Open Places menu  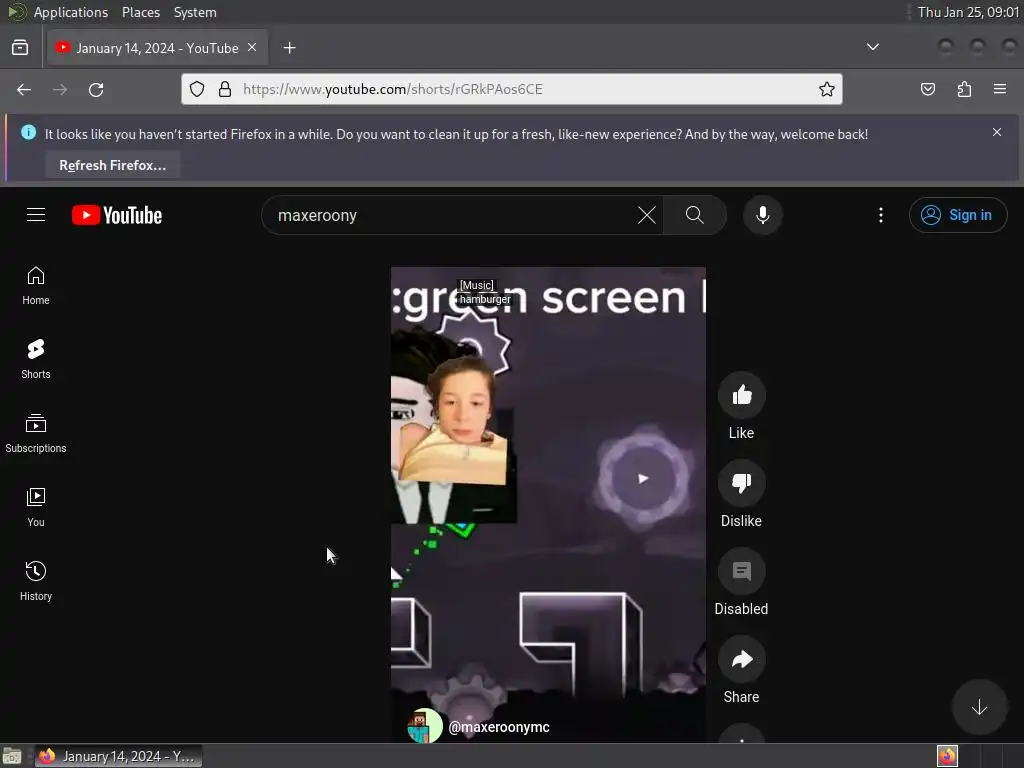point(140,12)
